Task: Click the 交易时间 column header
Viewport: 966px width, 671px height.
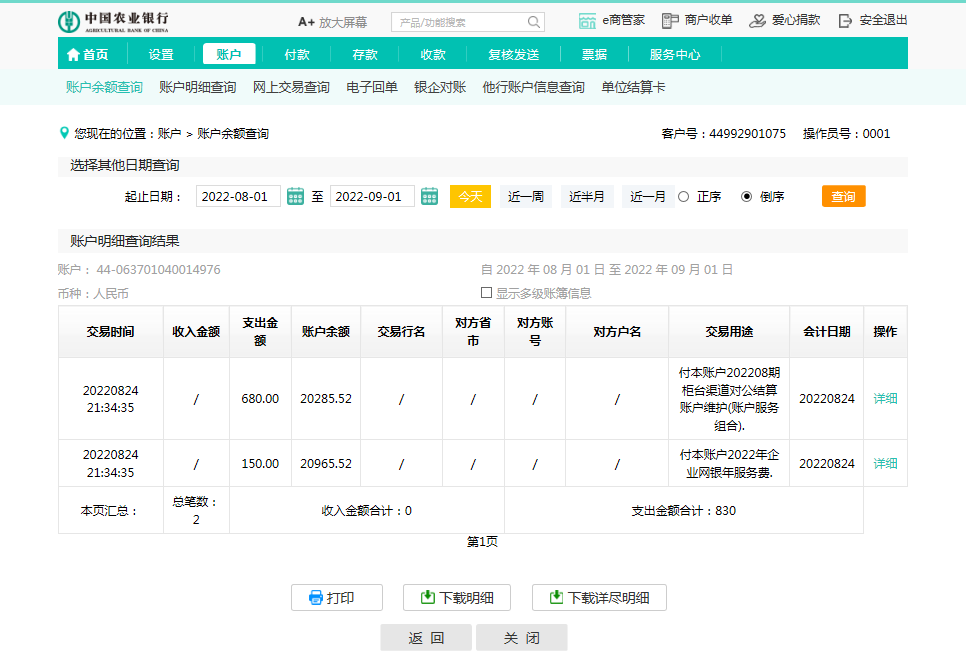Action: [110, 331]
